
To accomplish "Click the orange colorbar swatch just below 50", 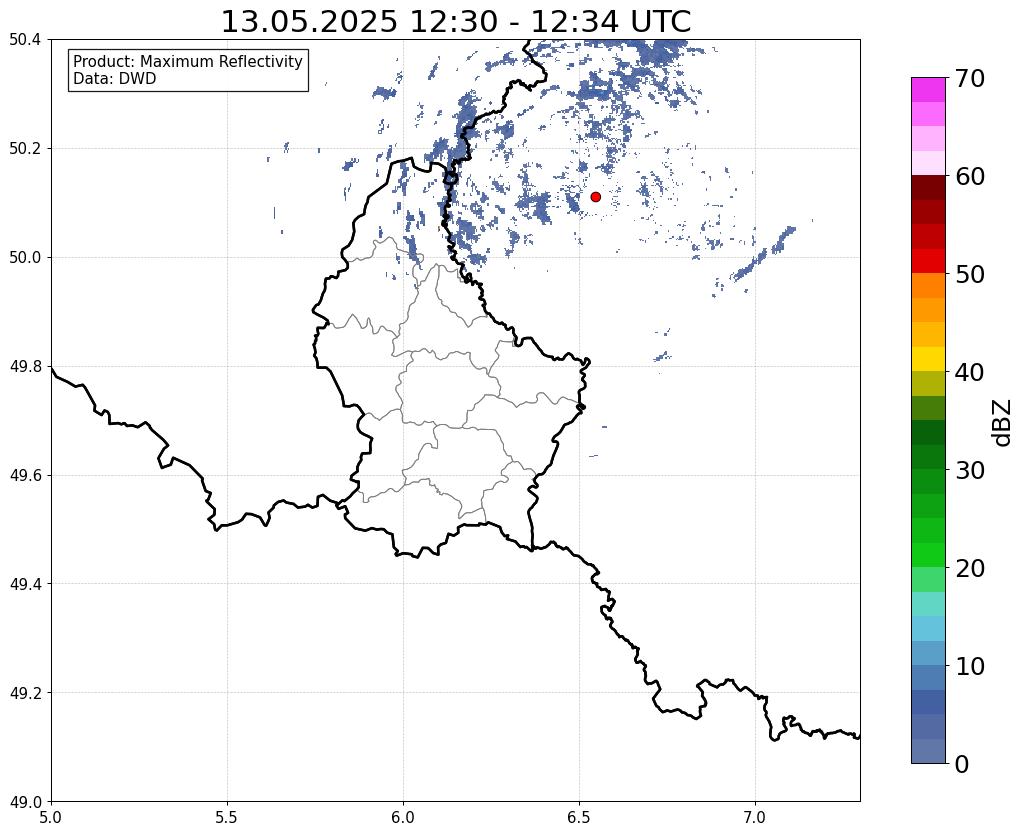I will pos(928,285).
